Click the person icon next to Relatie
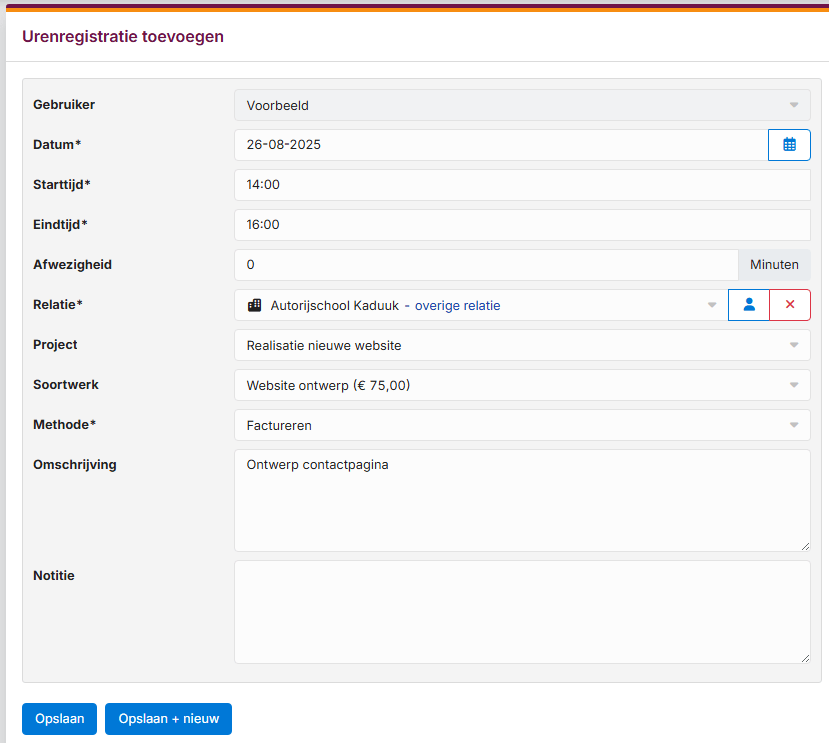The width and height of the screenshot is (829, 743). 749,305
